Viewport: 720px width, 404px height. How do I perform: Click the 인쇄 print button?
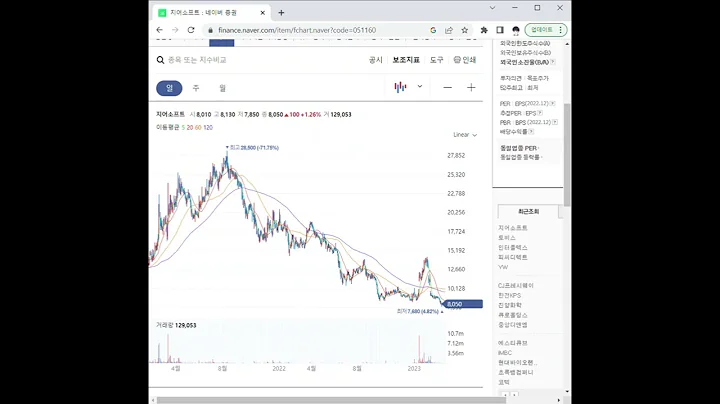click(465, 60)
